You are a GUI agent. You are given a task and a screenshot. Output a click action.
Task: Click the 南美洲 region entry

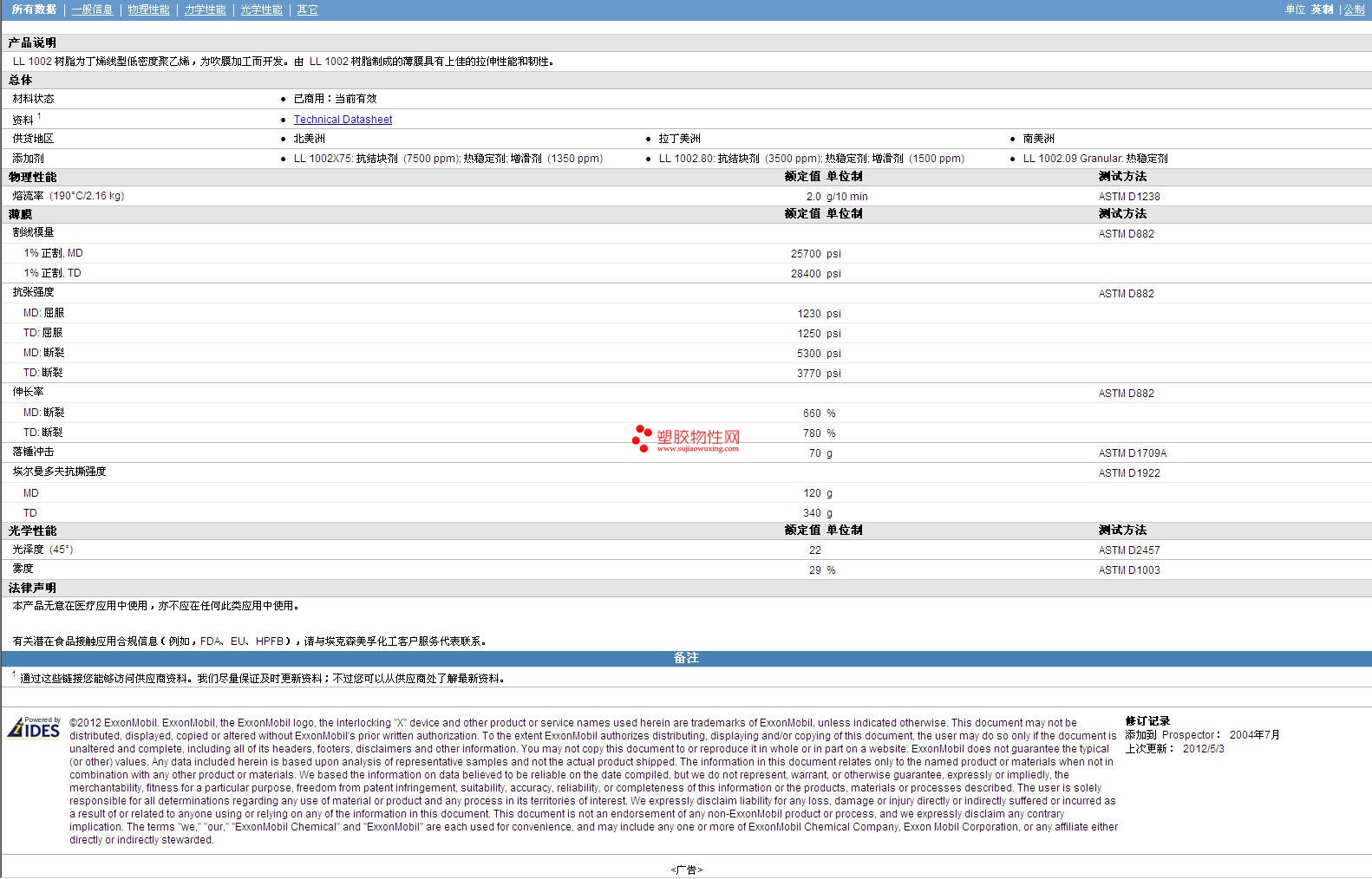click(1038, 139)
